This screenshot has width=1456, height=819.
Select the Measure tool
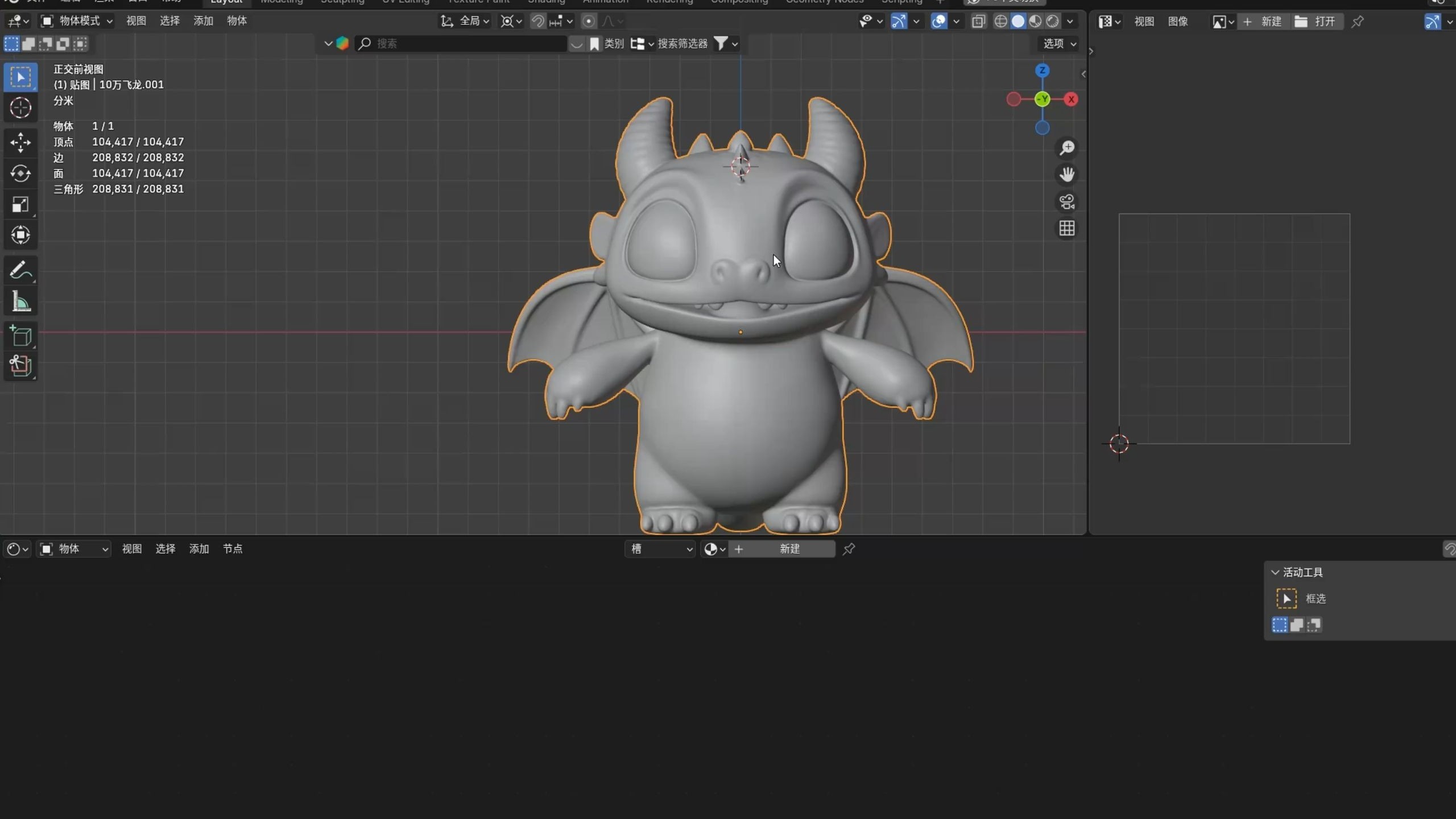(x=20, y=301)
